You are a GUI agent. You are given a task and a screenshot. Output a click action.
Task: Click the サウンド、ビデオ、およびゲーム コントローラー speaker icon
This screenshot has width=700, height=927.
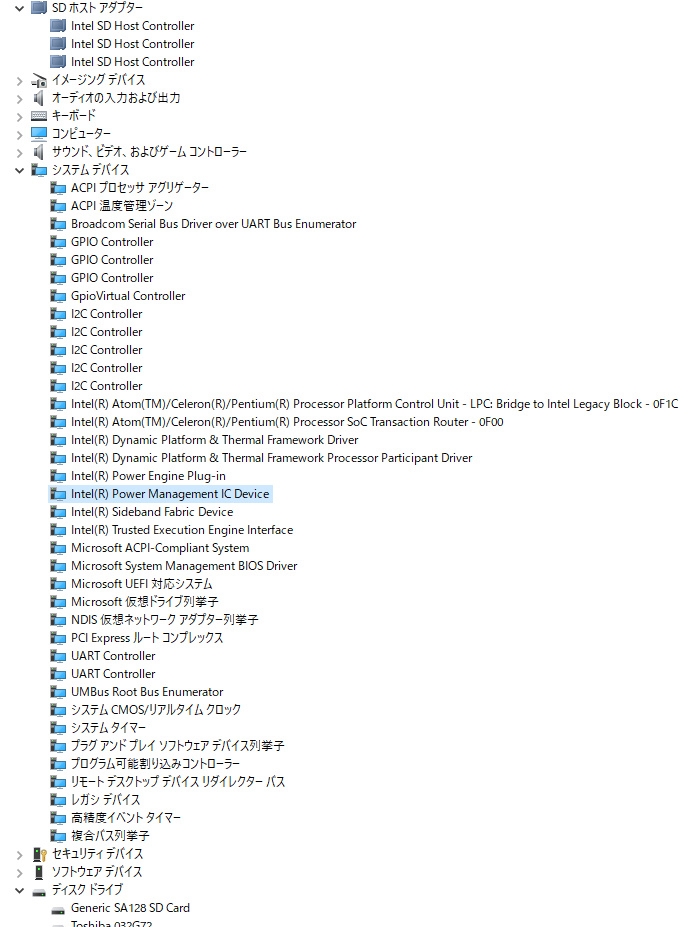(x=38, y=152)
